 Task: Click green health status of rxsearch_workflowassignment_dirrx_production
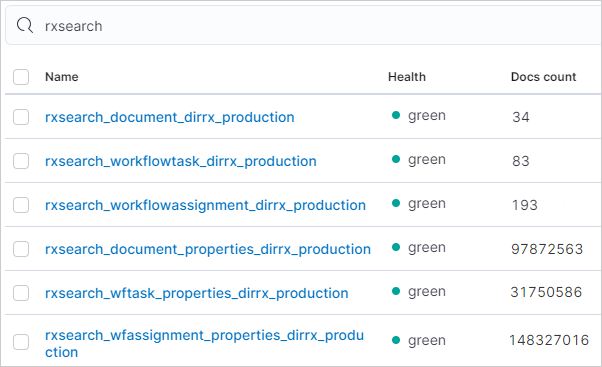(419, 203)
